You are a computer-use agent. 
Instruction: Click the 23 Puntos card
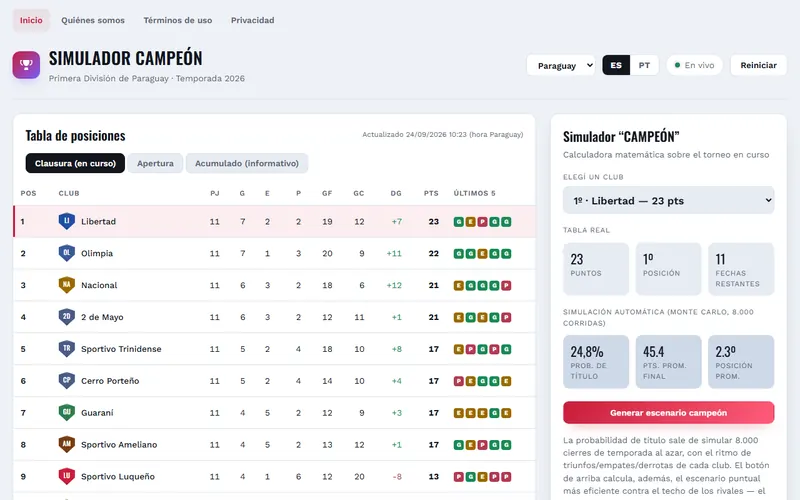[x=596, y=269]
